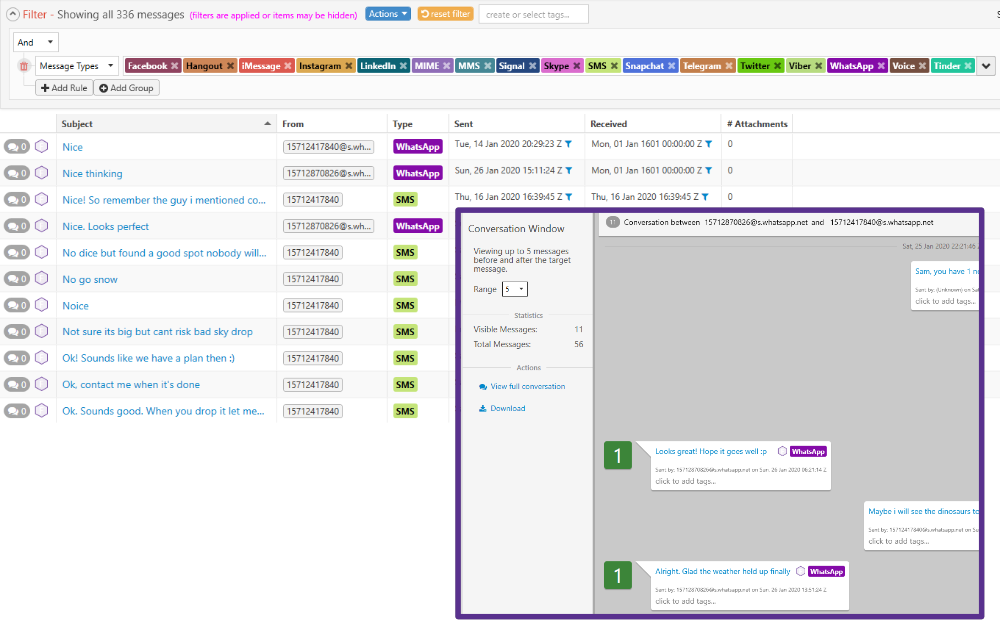
Task: Remove the Snapchat tag from filter
Action: [x=672, y=66]
